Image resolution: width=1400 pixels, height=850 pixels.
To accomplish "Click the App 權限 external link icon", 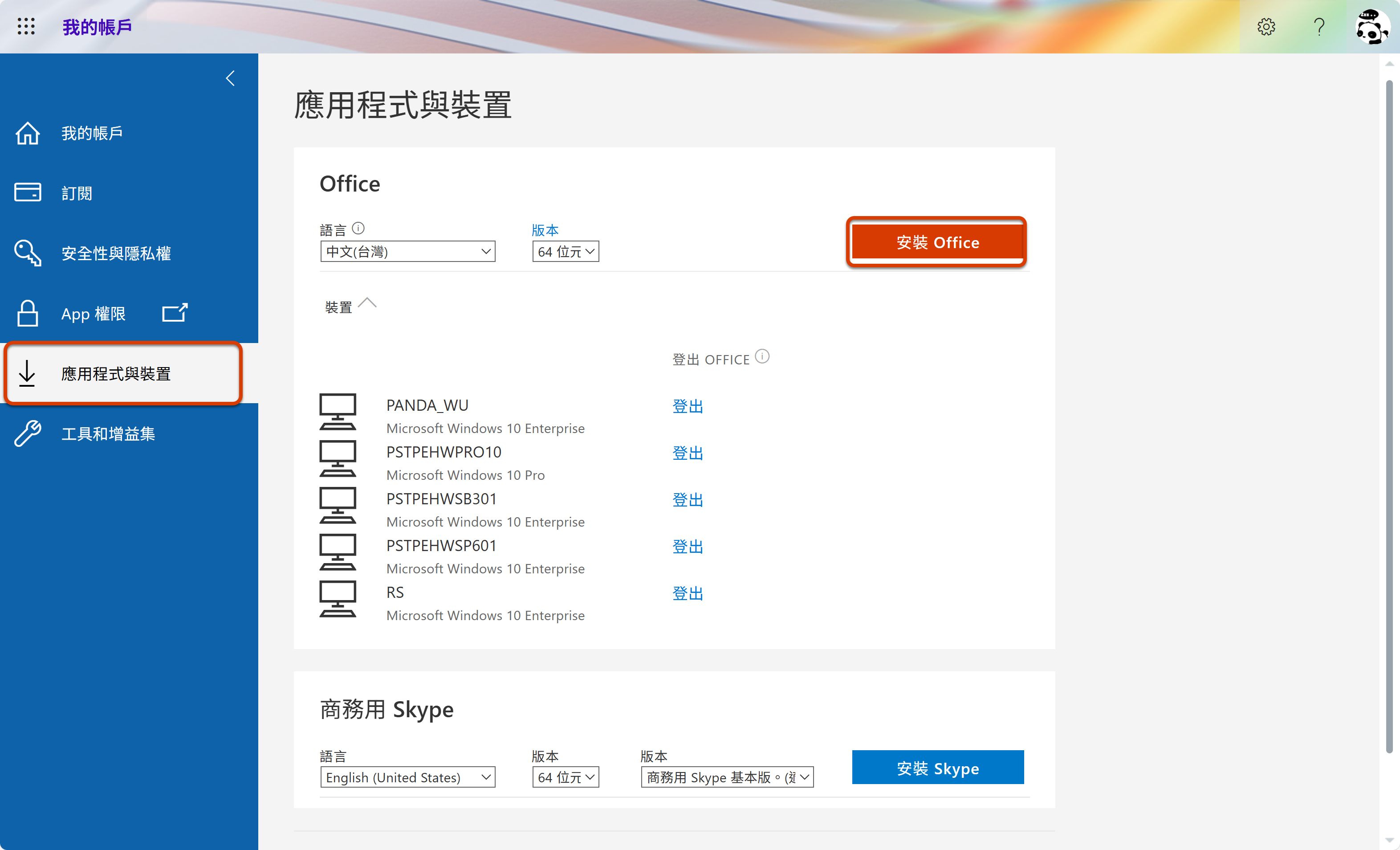I will (x=175, y=313).
